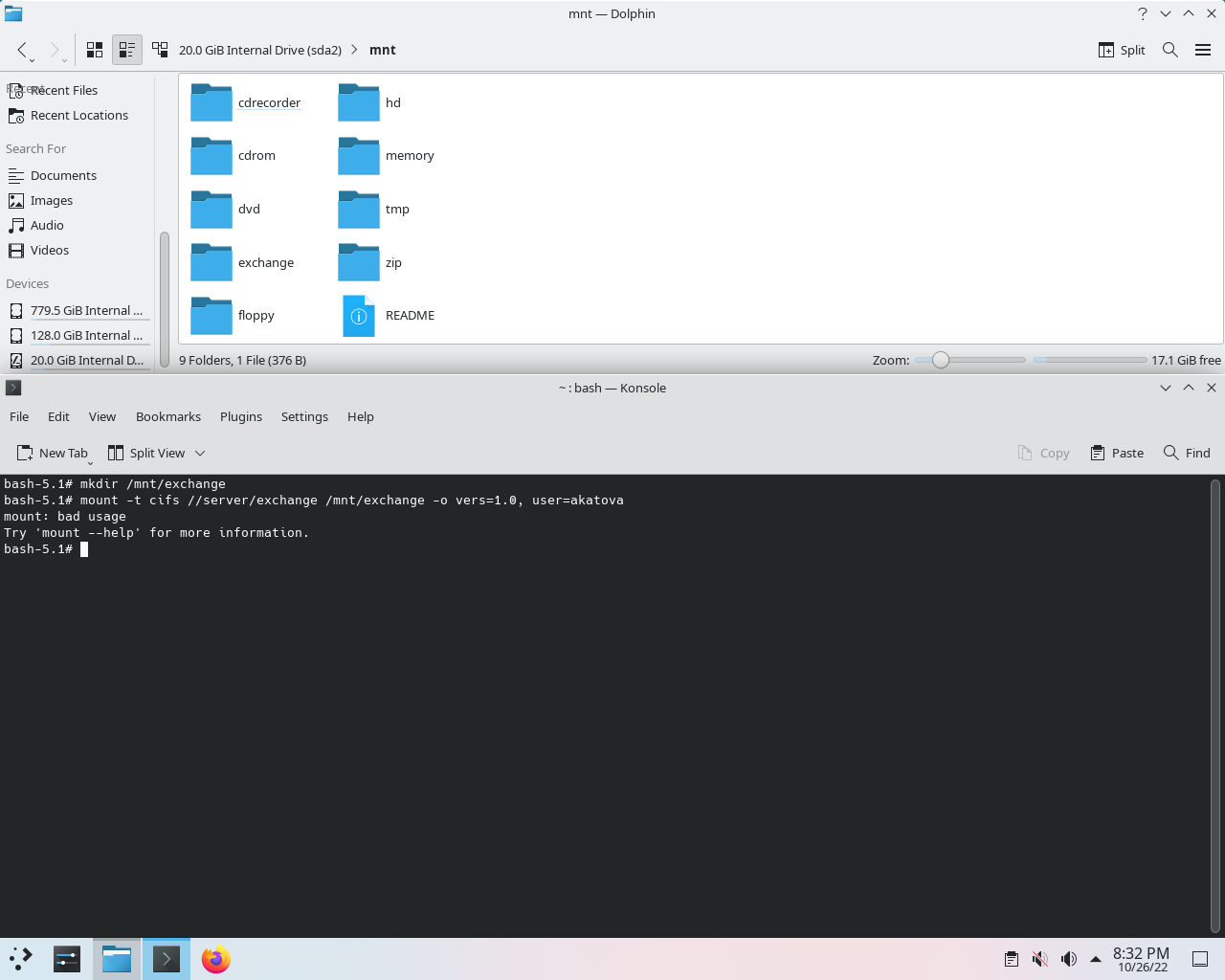Open the Konsole Settings menu
Viewport: 1225px width, 980px height.
tap(304, 416)
